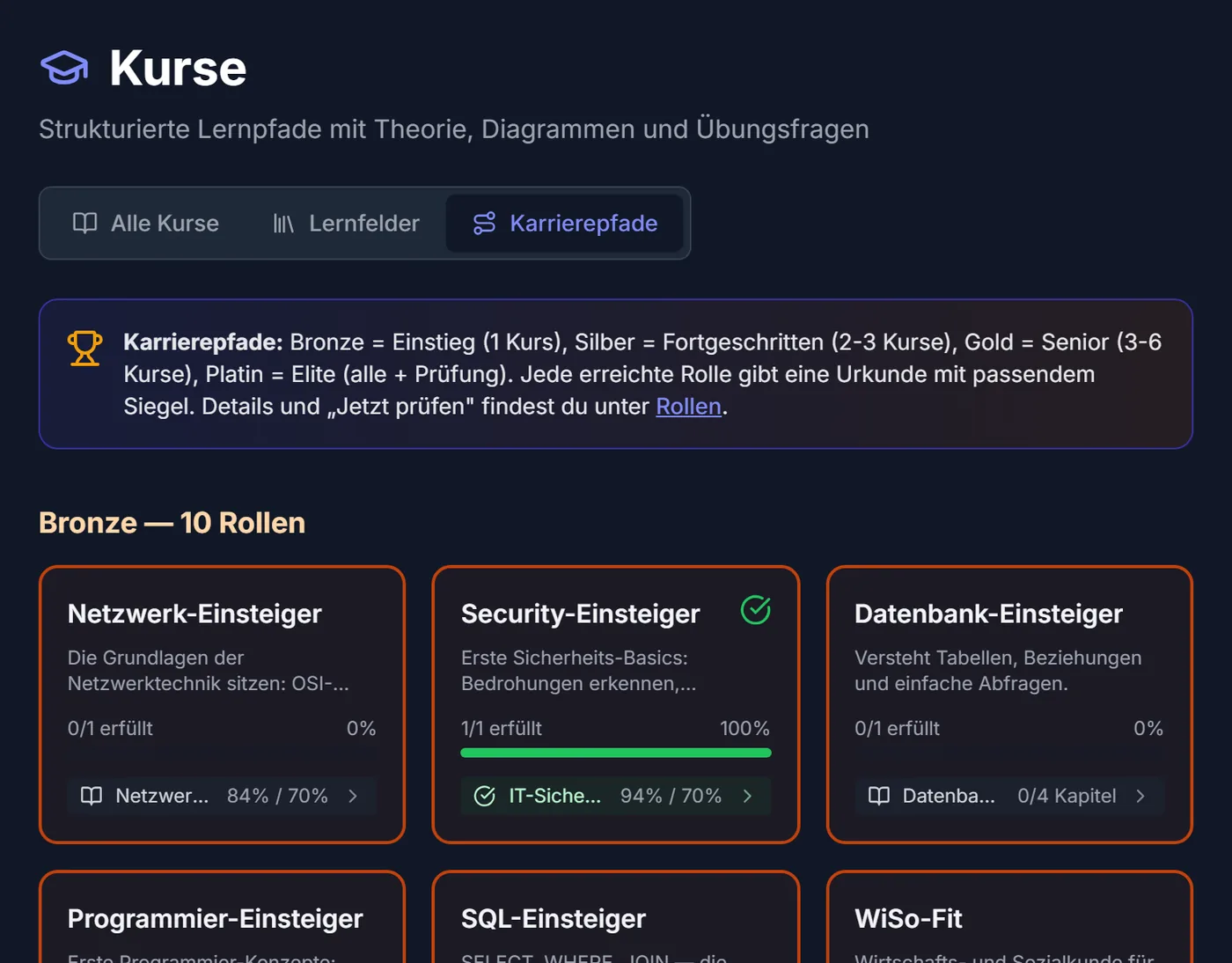Select the Karrierepfade tab
Viewport: 1232px width, 963px height.
click(565, 224)
